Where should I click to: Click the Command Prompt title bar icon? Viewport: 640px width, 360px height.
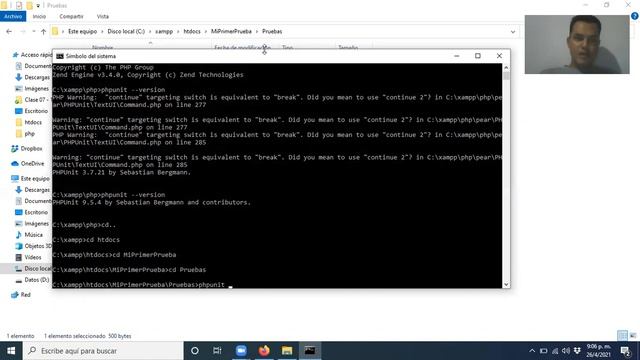point(60,56)
